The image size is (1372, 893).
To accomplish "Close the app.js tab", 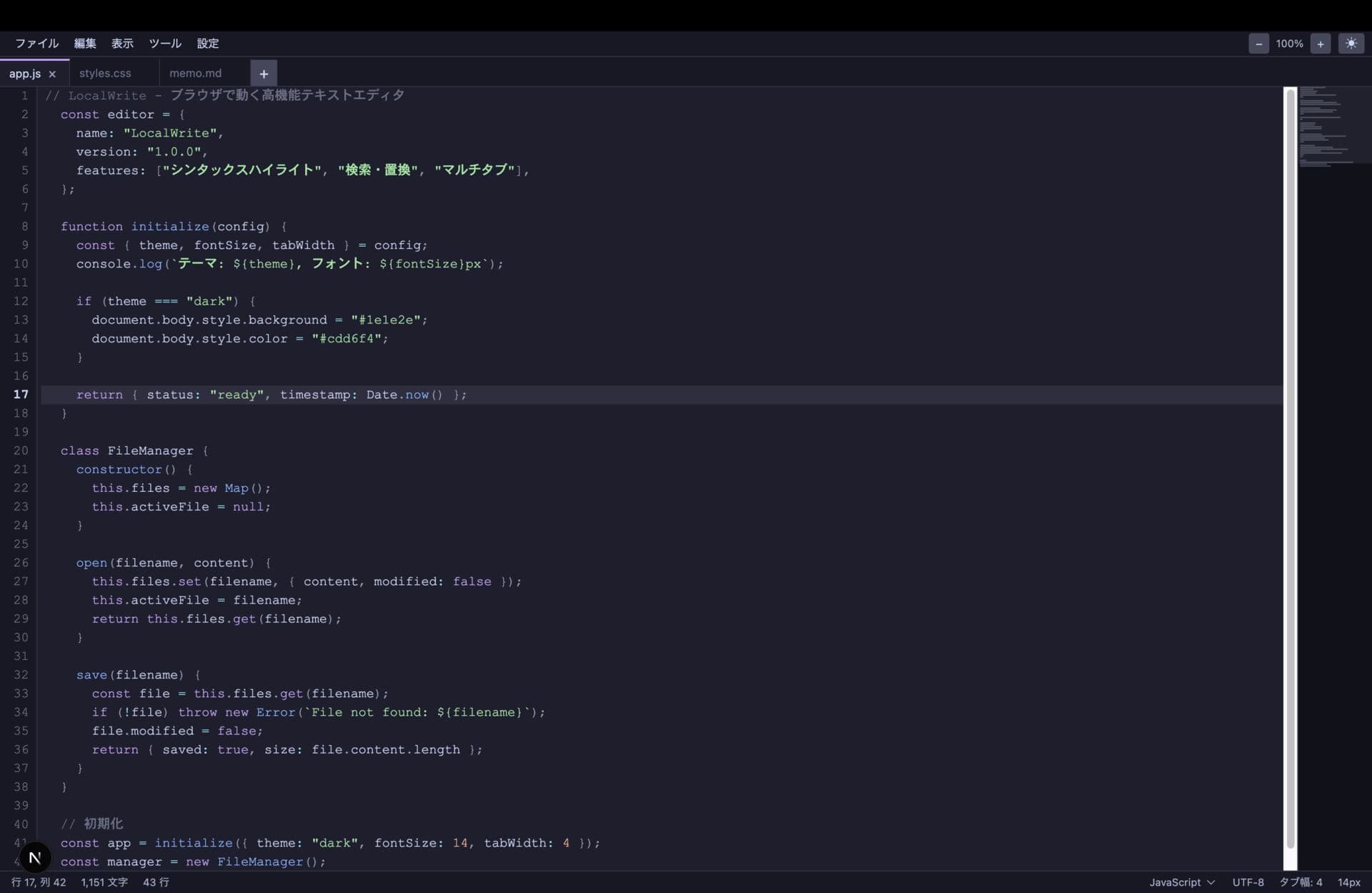I will (52, 74).
